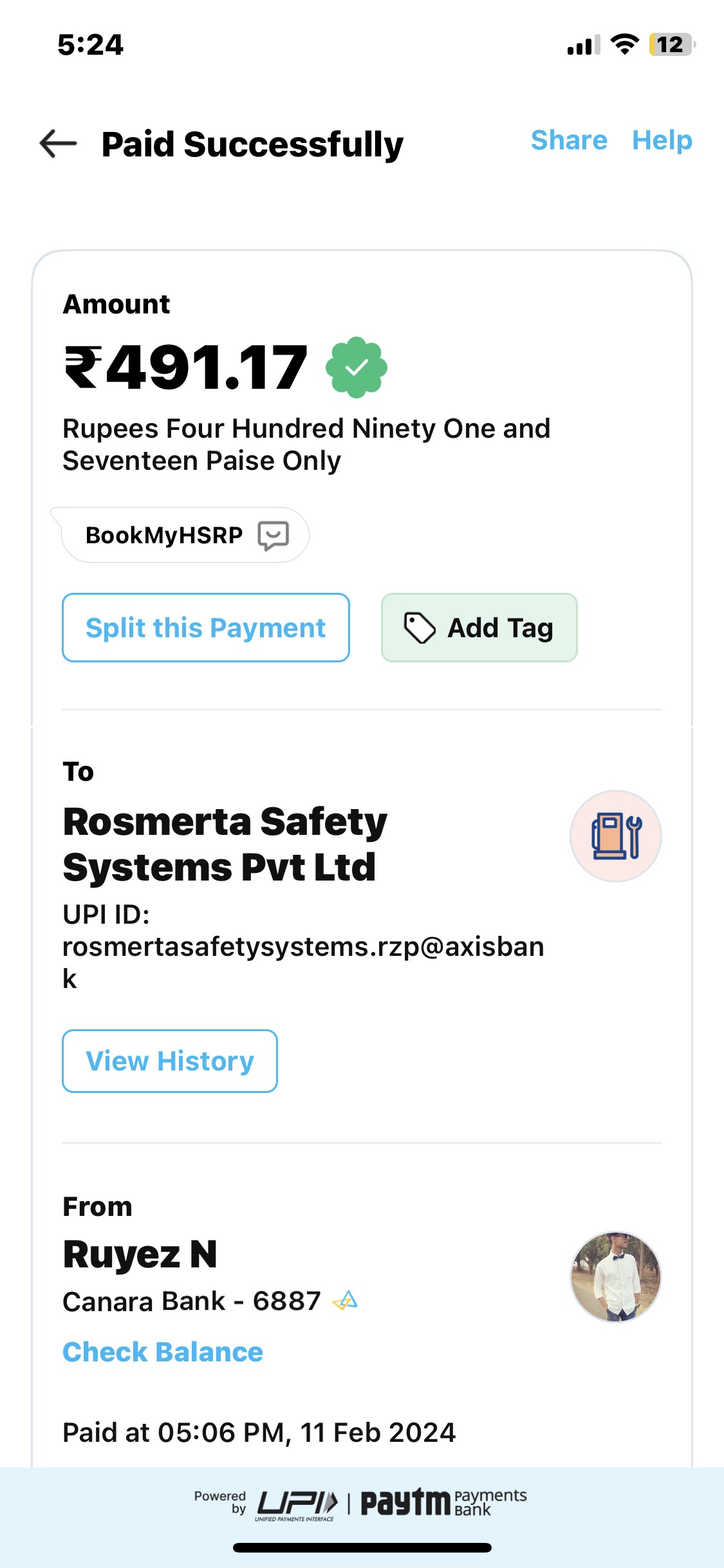This screenshot has width=724, height=1568.
Task: Open View History for Rosmerta
Action: [x=170, y=1061]
